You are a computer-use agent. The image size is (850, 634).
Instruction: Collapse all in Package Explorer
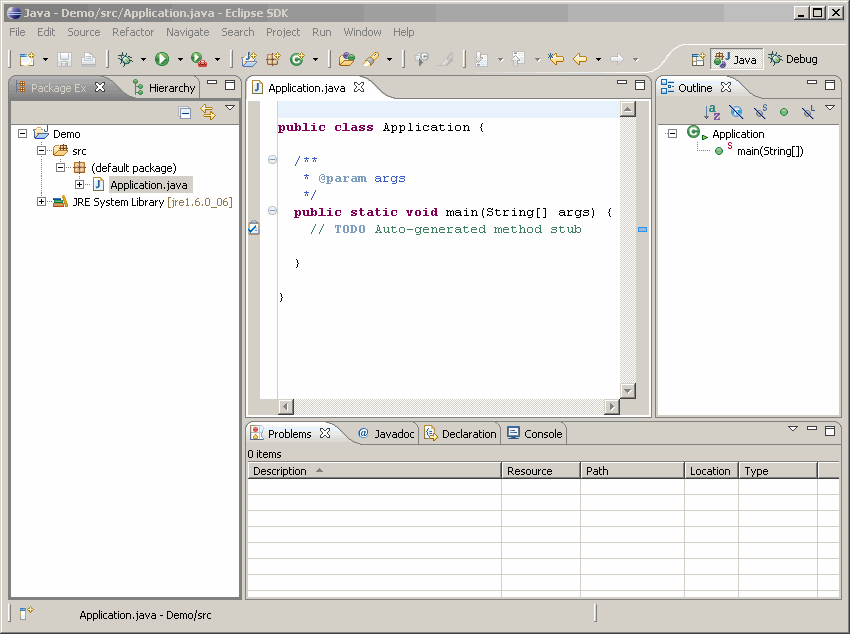coord(185,113)
